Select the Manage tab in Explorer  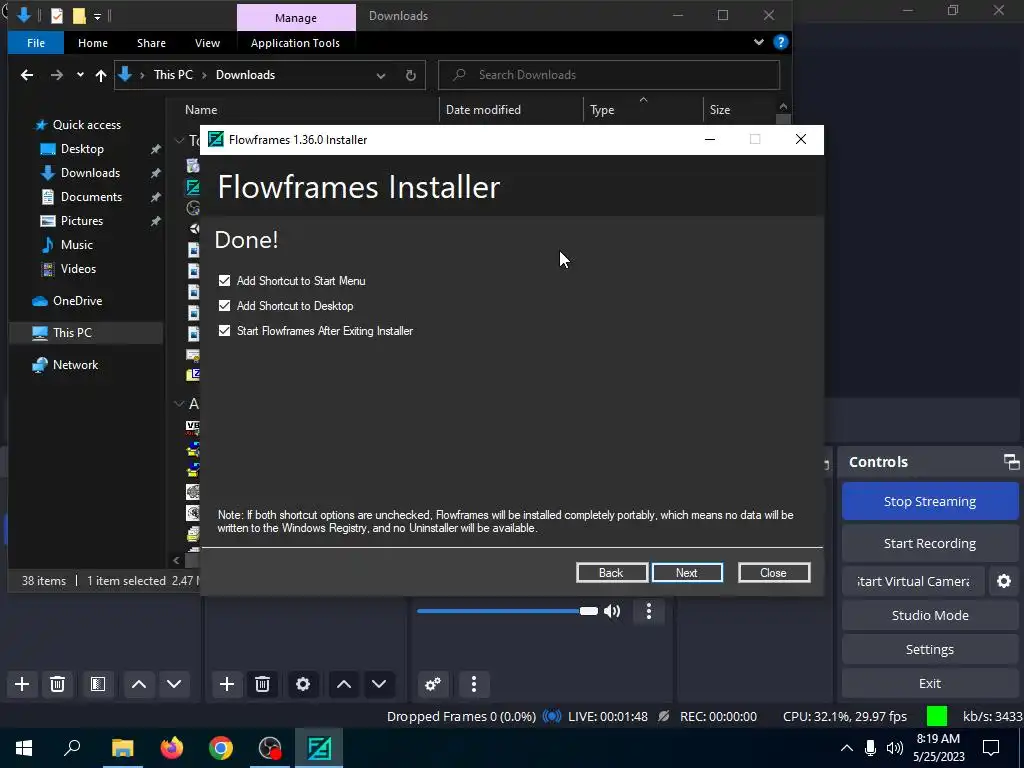(296, 18)
